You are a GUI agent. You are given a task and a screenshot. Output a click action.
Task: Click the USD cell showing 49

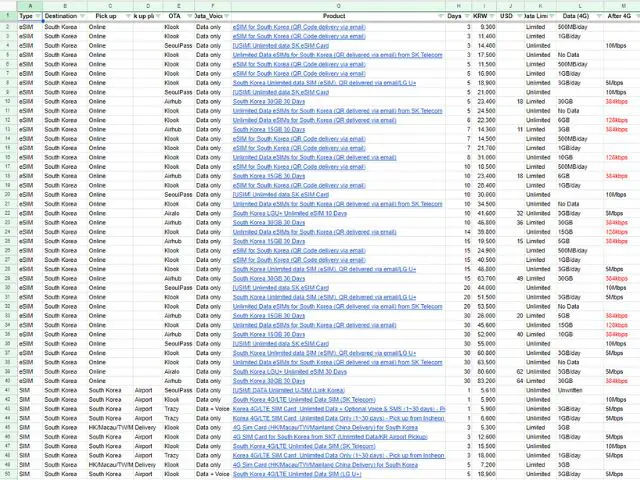click(510, 278)
